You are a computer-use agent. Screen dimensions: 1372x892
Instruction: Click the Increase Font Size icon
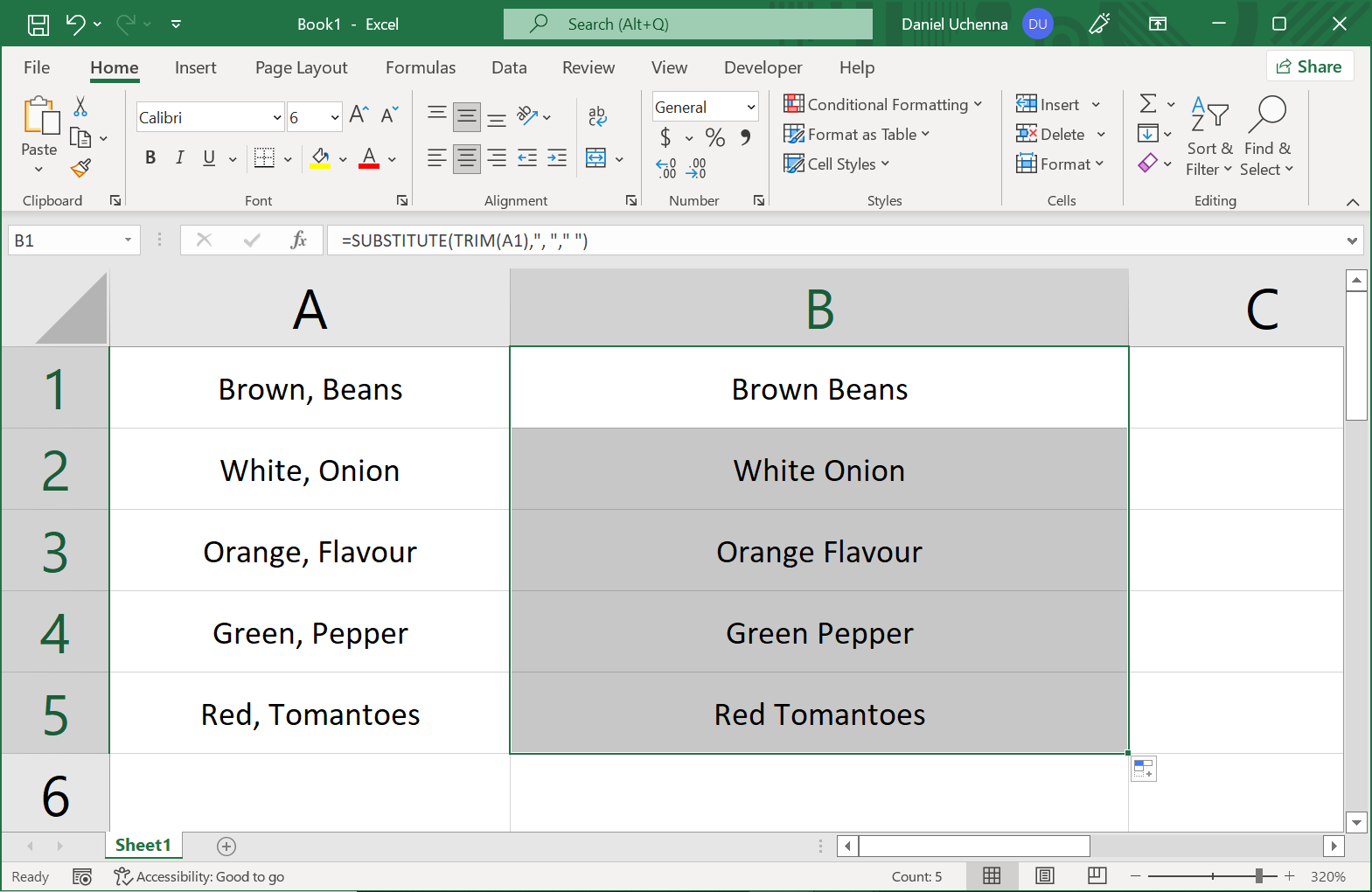(359, 115)
